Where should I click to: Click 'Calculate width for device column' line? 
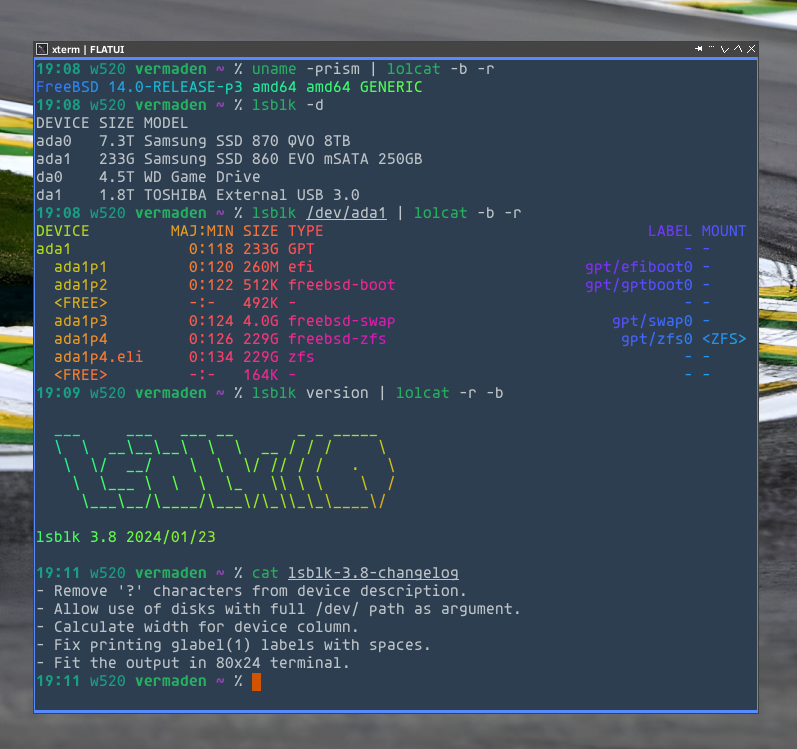coord(197,627)
